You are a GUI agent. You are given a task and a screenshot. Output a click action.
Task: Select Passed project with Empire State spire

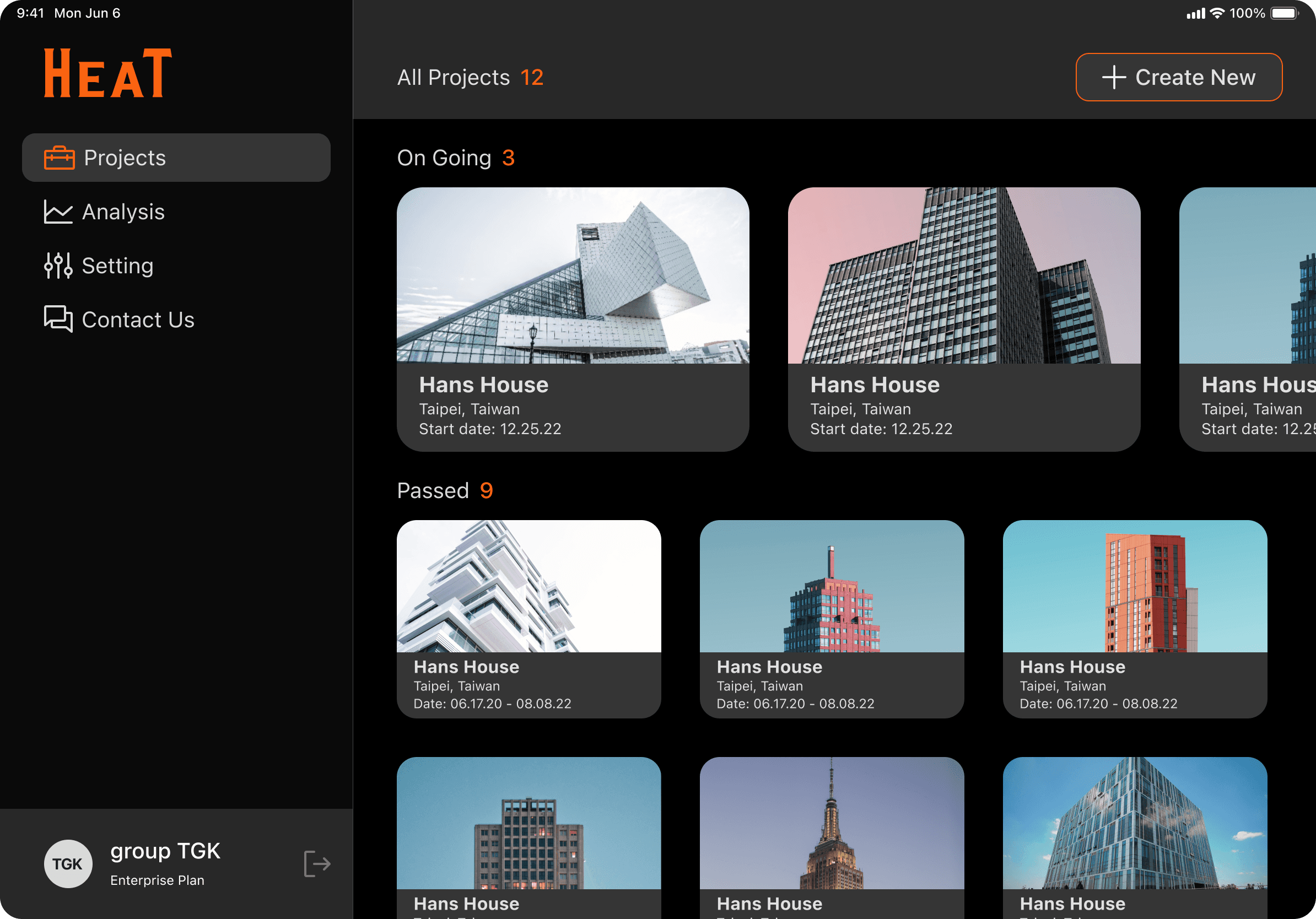click(x=831, y=836)
